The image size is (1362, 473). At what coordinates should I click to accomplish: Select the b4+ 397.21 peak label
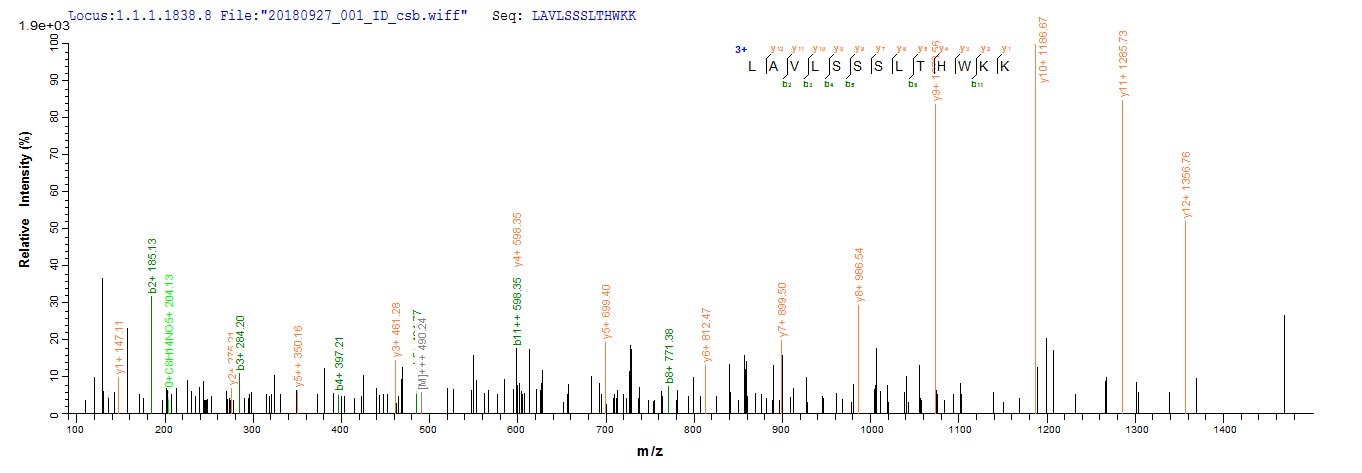pos(340,364)
